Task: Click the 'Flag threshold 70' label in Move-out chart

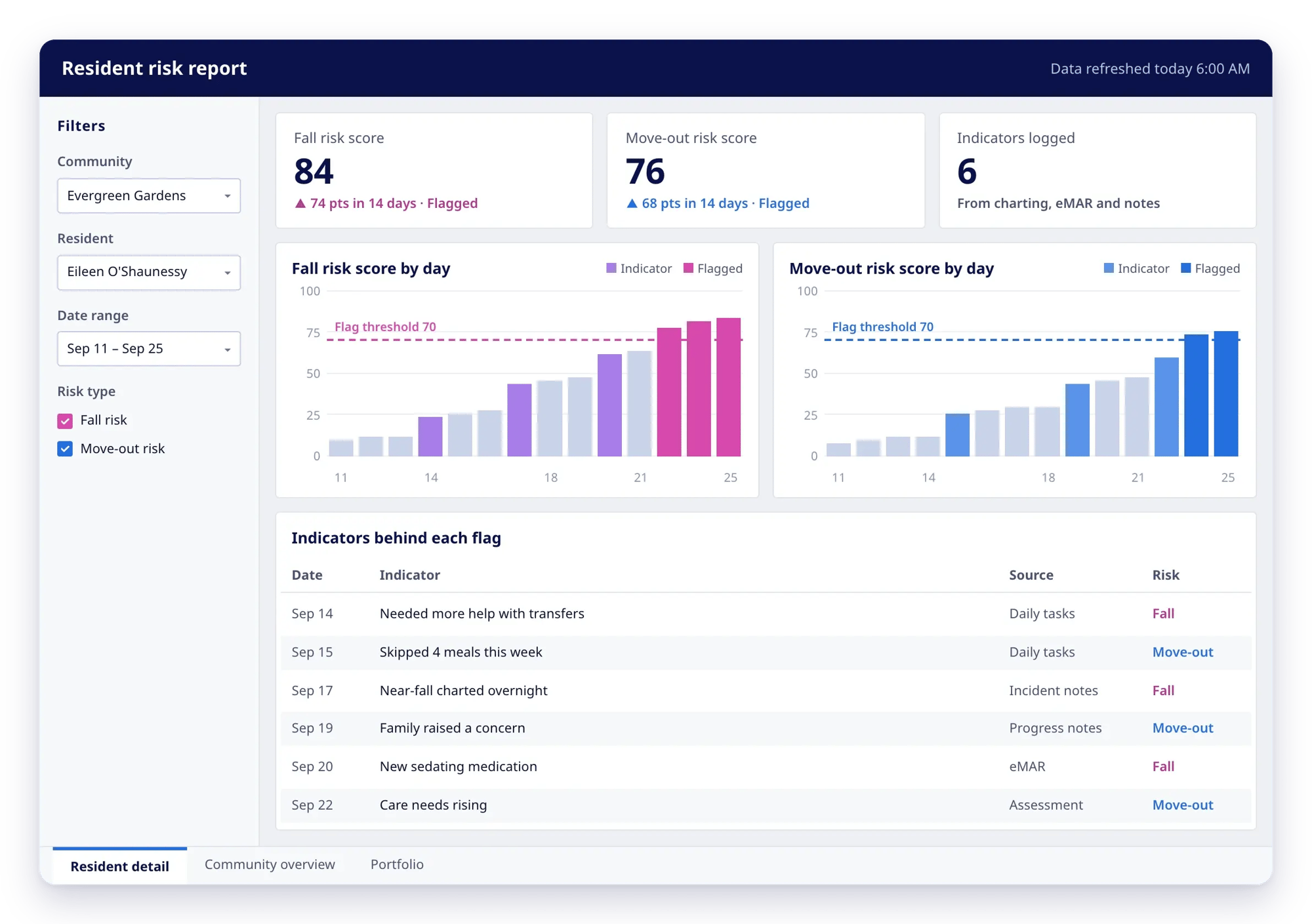Action: (882, 327)
